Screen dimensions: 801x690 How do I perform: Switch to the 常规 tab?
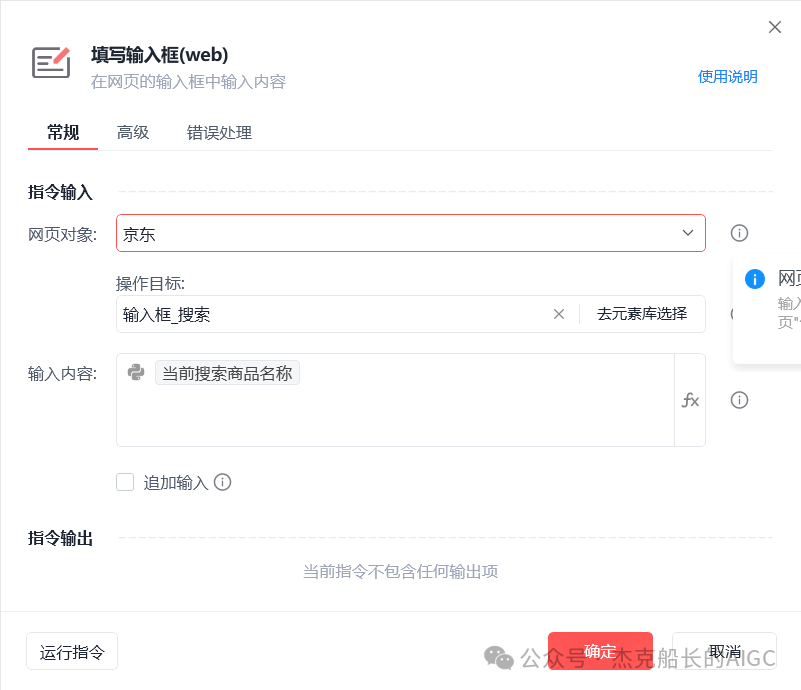63,132
